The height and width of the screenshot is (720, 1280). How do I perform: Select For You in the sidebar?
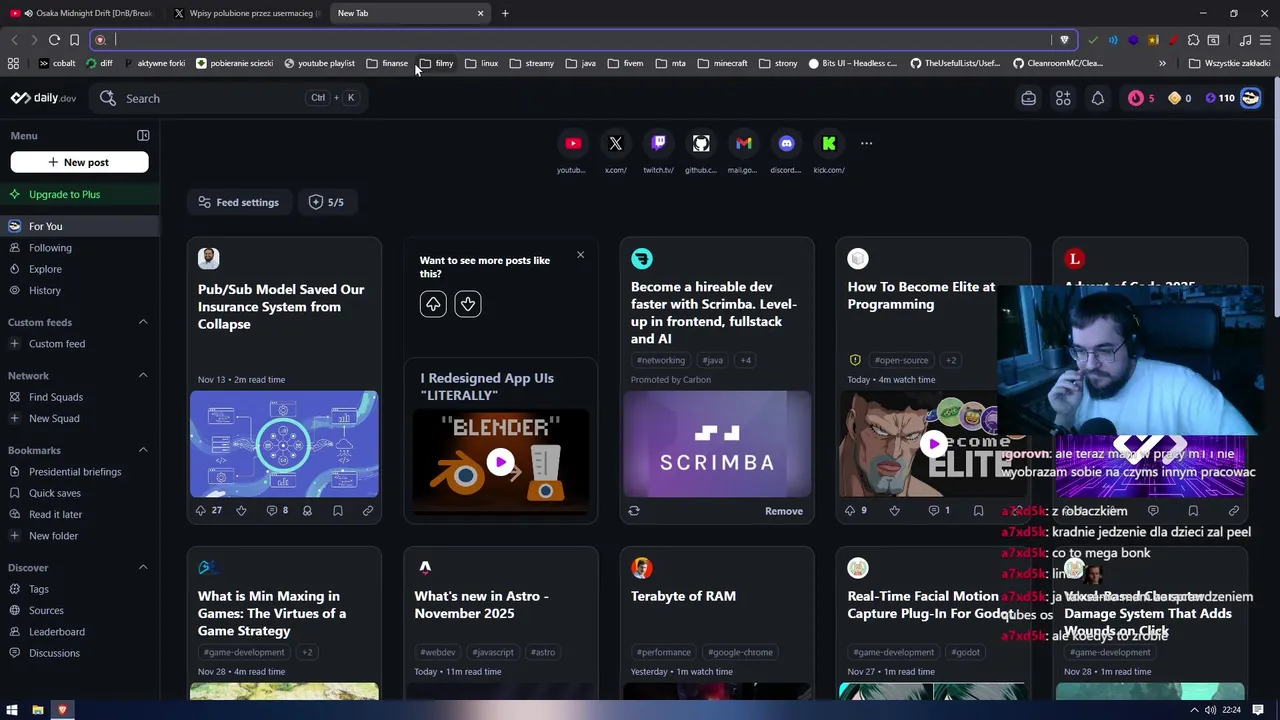[x=80, y=226]
